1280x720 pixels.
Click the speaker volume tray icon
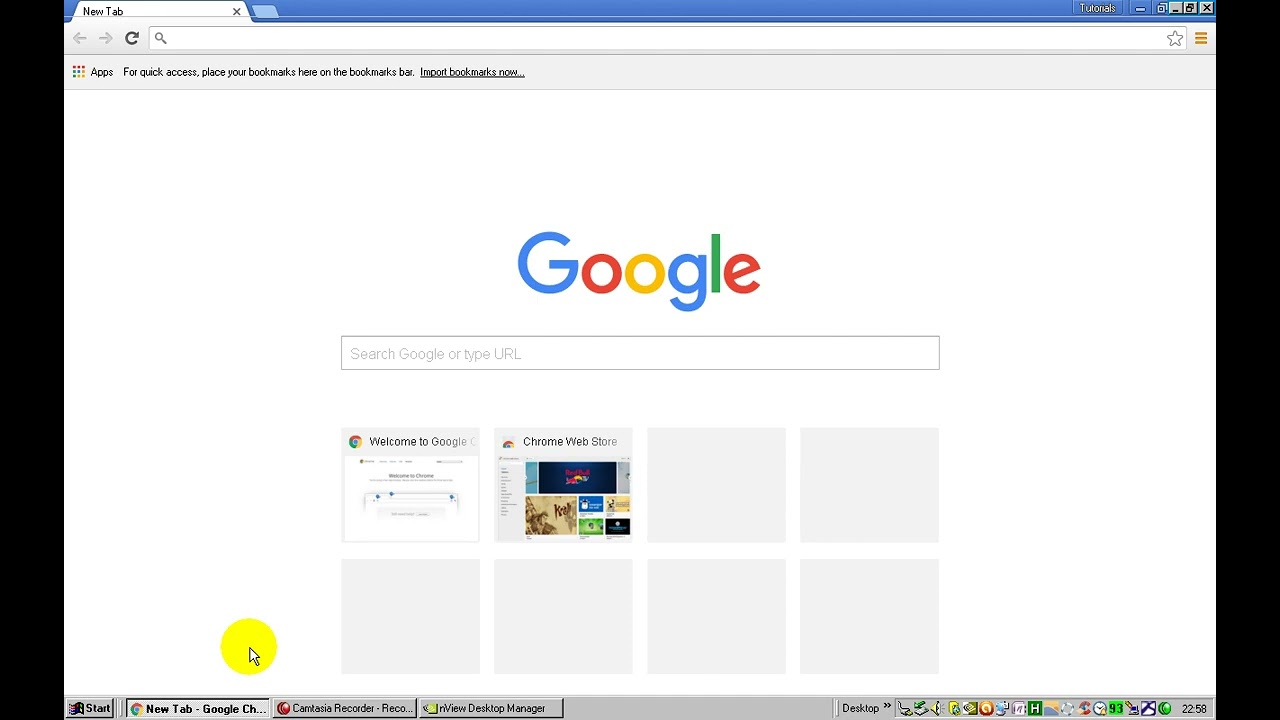click(x=937, y=708)
